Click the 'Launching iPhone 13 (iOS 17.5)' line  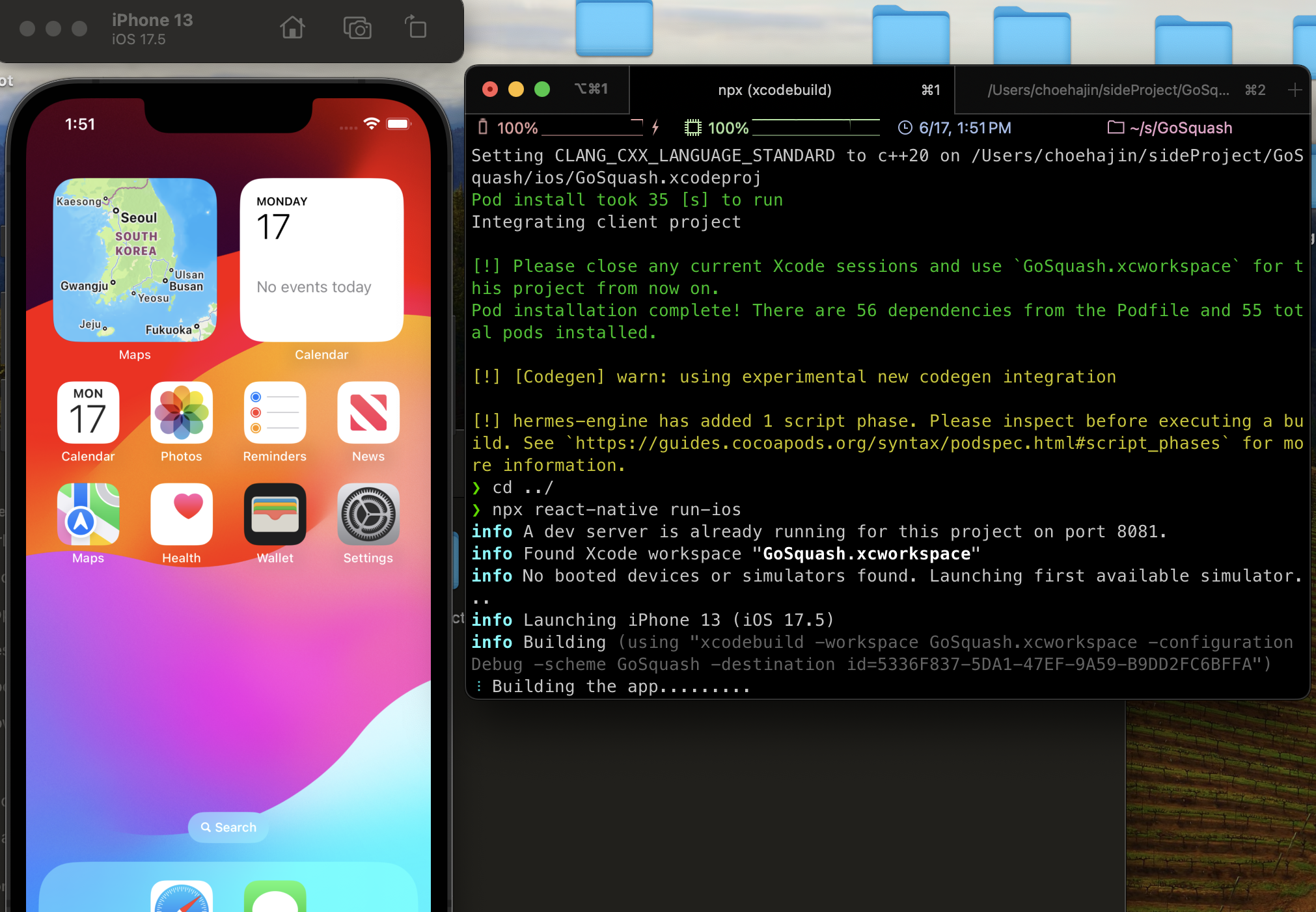pyautogui.click(x=678, y=620)
